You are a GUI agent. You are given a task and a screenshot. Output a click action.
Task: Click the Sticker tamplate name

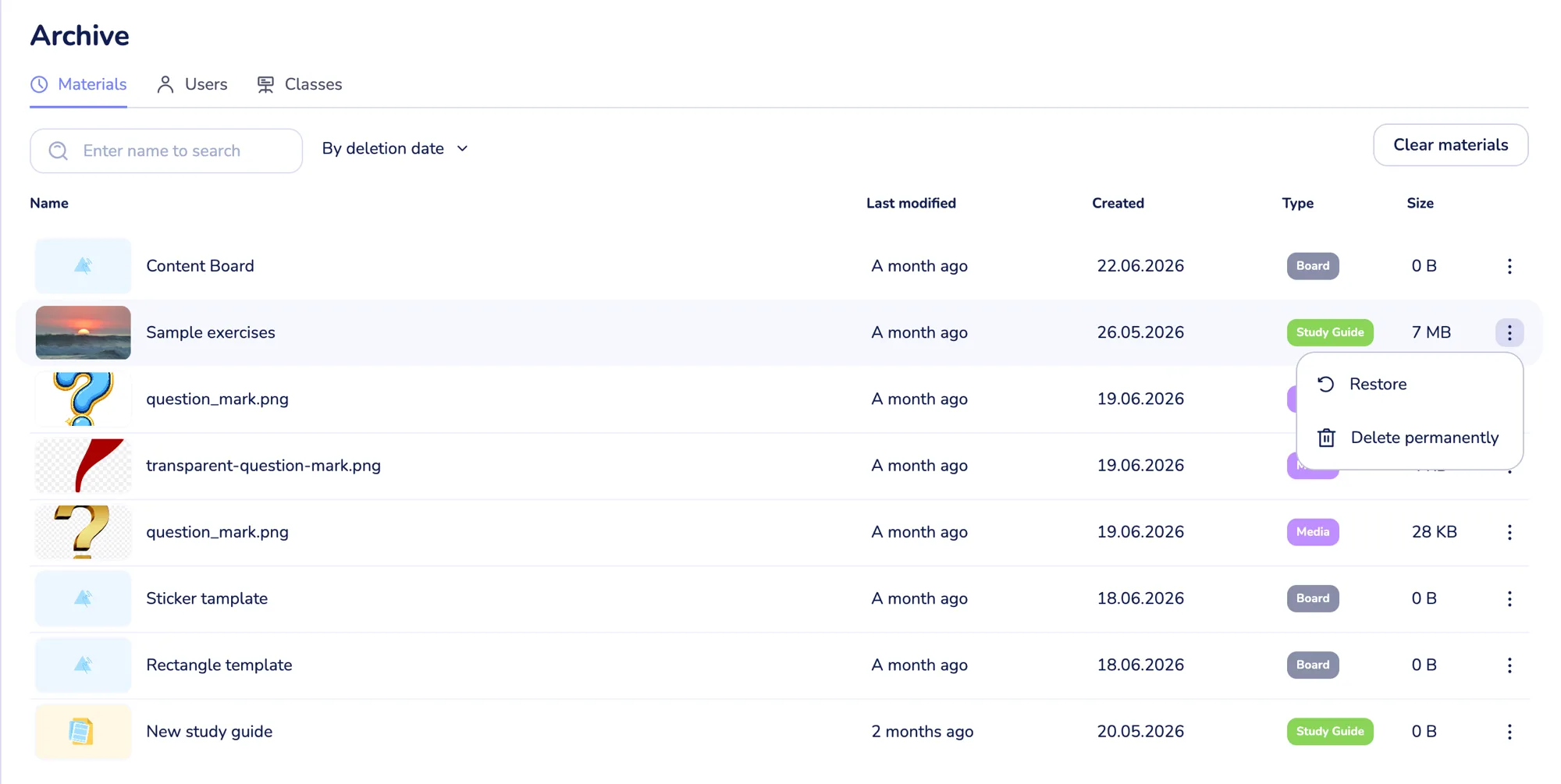tap(207, 598)
